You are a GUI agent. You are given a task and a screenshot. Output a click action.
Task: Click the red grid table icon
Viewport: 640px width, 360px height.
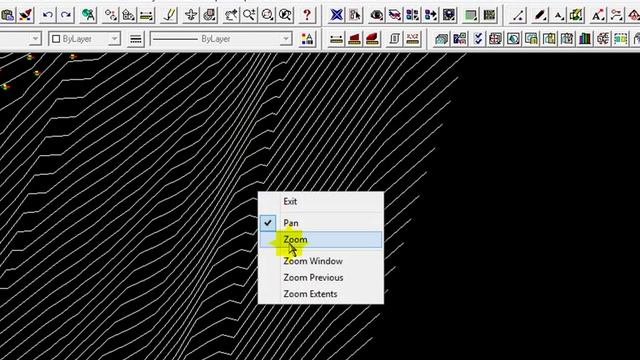pyautogui.click(x=496, y=39)
